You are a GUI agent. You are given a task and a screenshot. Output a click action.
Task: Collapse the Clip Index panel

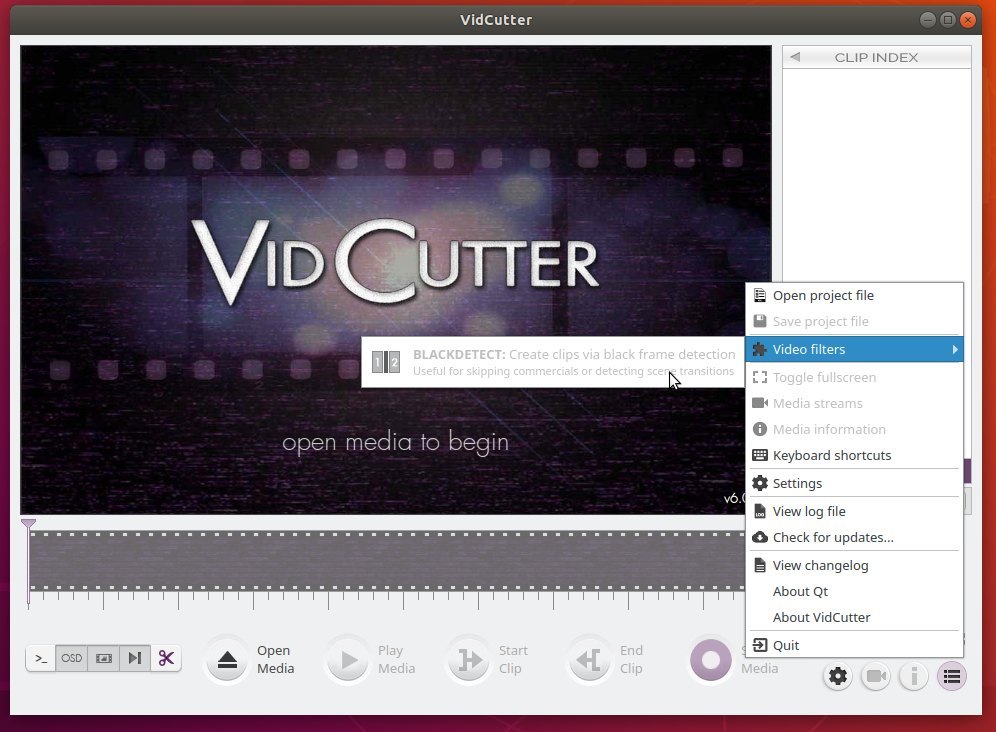[x=795, y=57]
